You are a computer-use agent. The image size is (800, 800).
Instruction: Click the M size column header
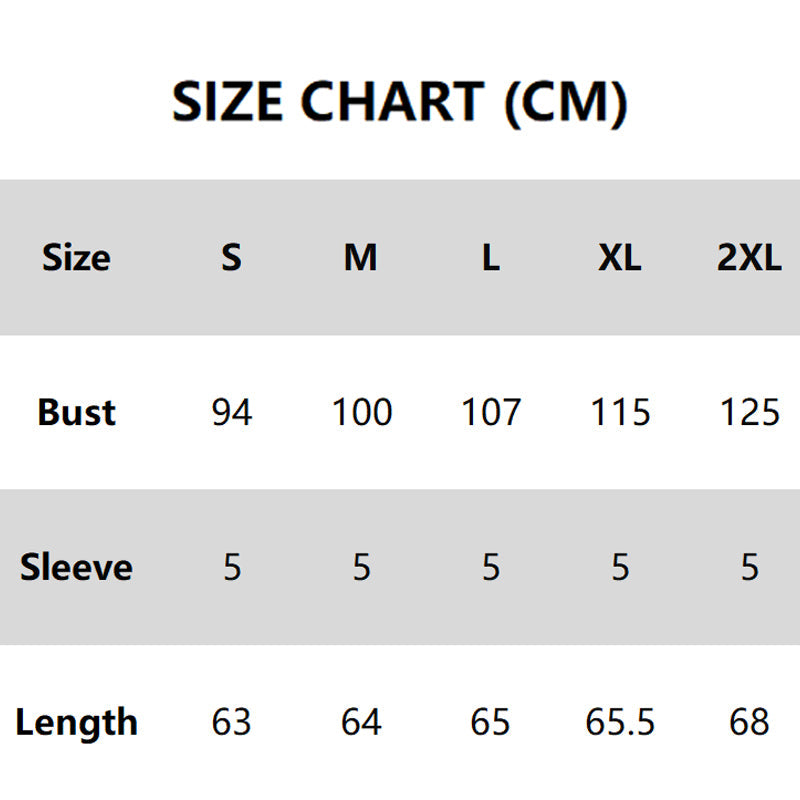click(x=360, y=258)
